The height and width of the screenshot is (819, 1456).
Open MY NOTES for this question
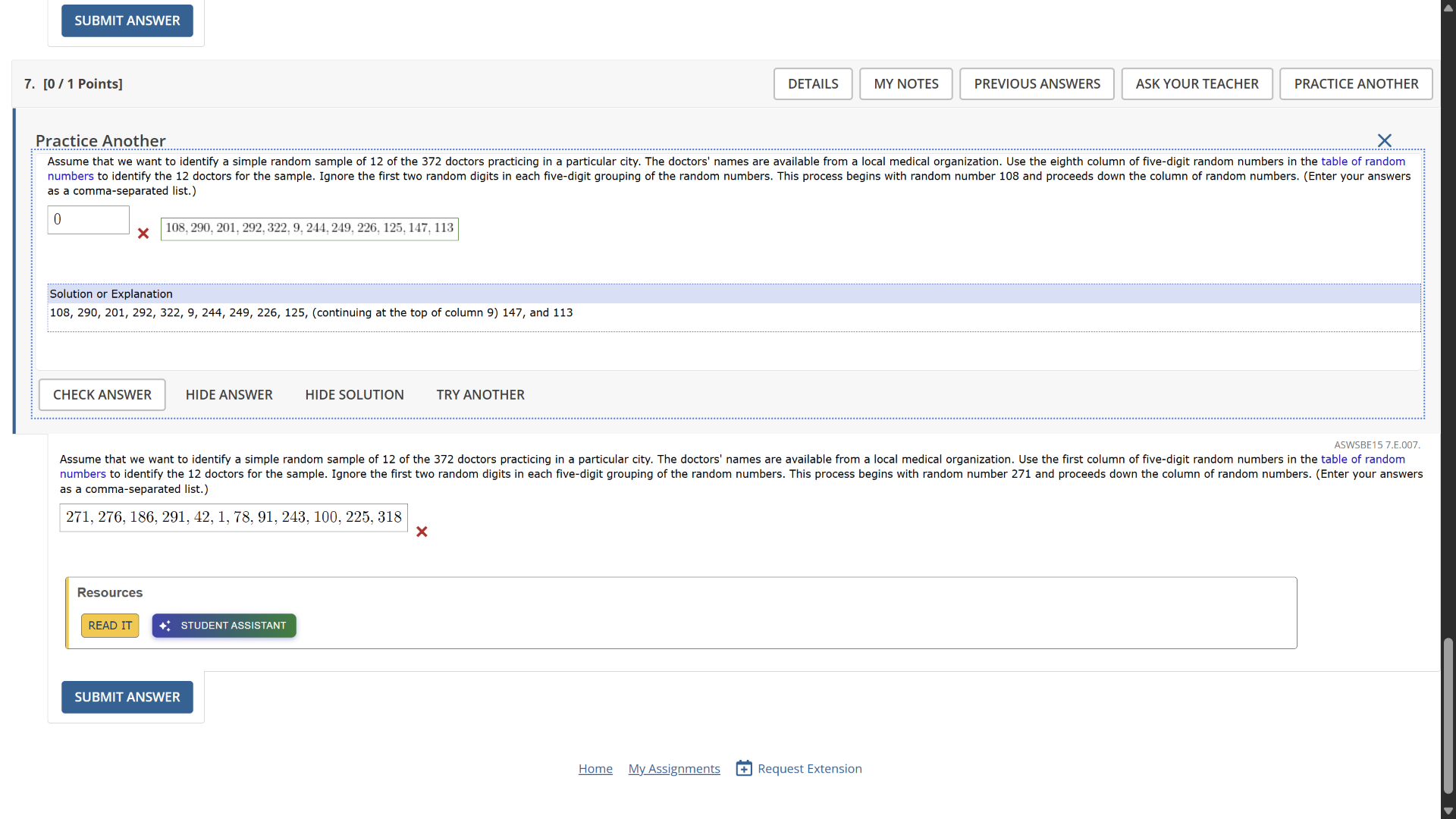[905, 83]
